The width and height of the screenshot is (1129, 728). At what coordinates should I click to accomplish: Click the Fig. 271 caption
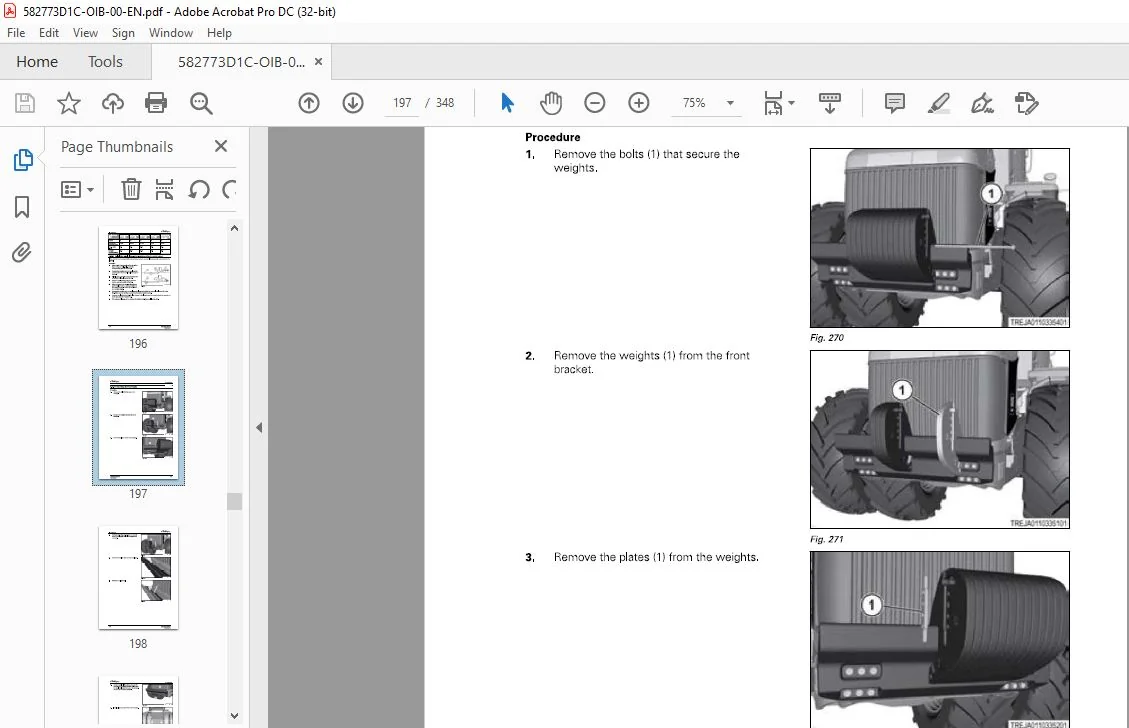point(827,539)
